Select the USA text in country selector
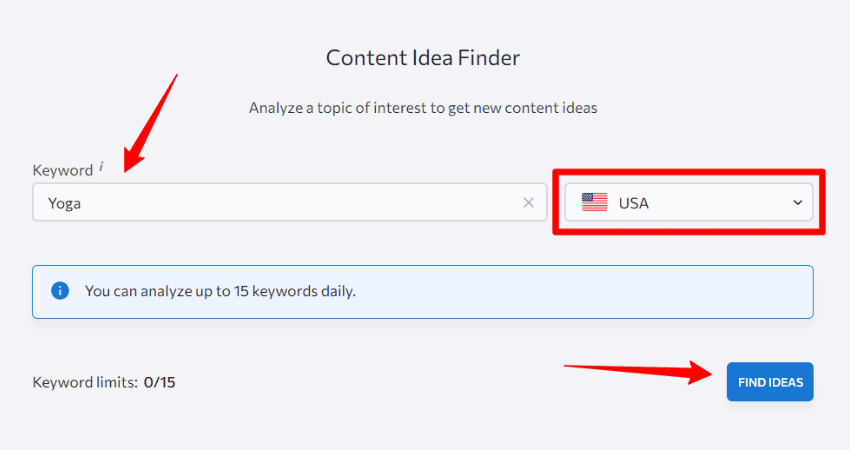850x450 pixels. click(633, 203)
